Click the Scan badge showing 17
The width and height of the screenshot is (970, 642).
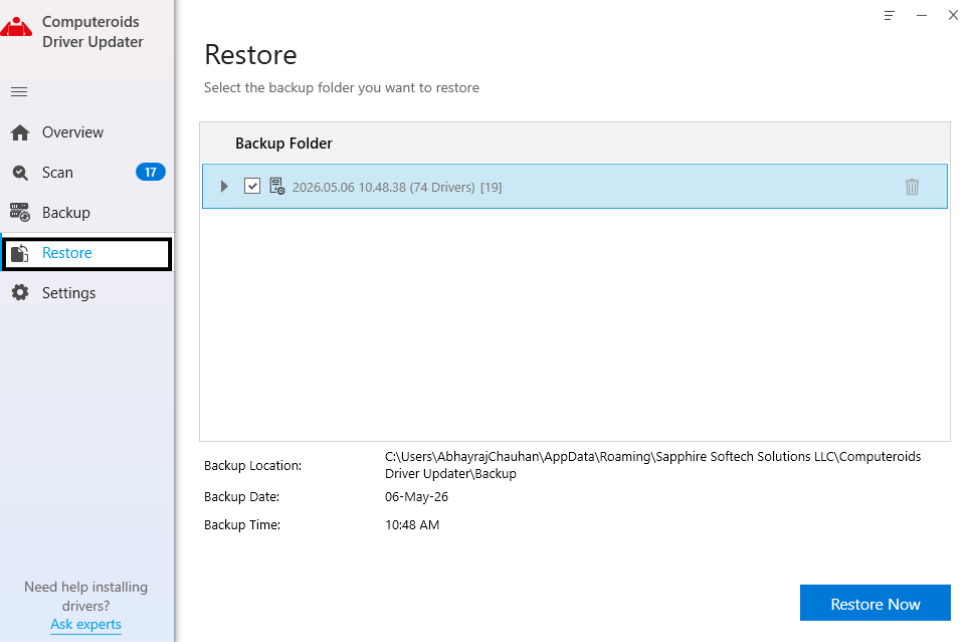(x=150, y=172)
